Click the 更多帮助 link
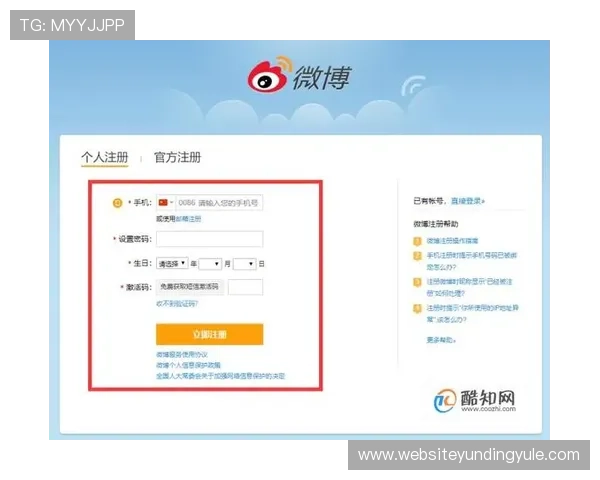600x480 pixels. [441, 340]
